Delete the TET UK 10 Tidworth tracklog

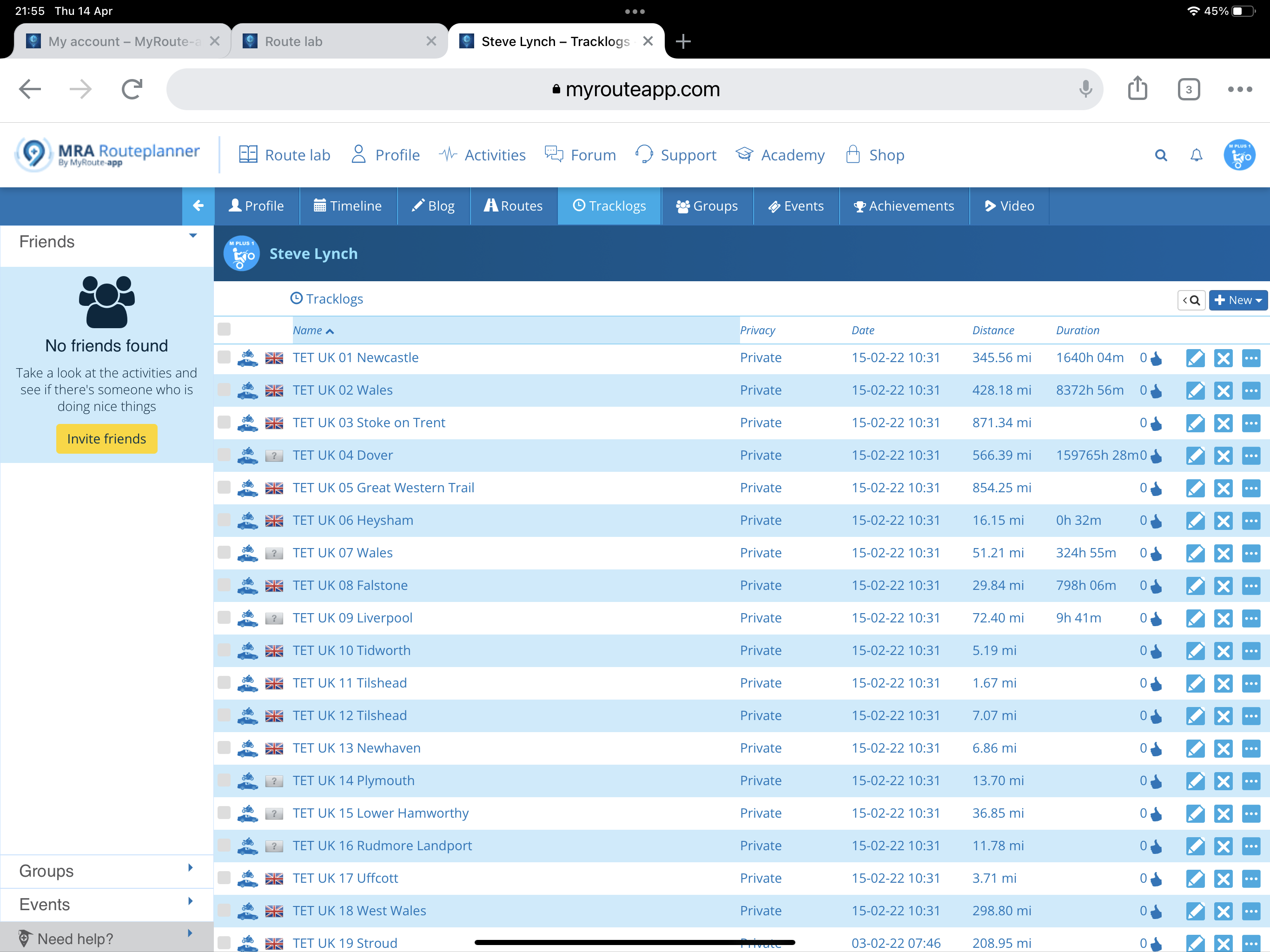(1224, 651)
